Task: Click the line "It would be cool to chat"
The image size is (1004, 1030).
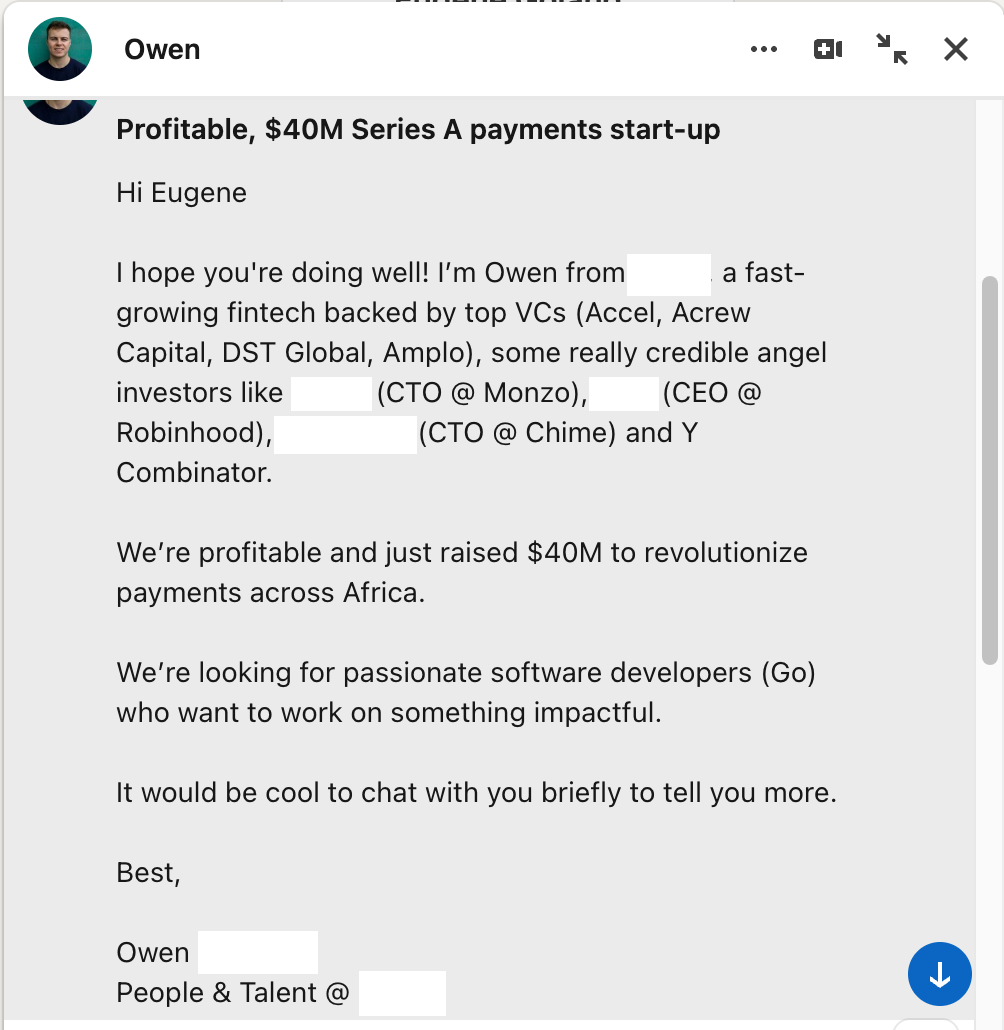Action: click(476, 793)
